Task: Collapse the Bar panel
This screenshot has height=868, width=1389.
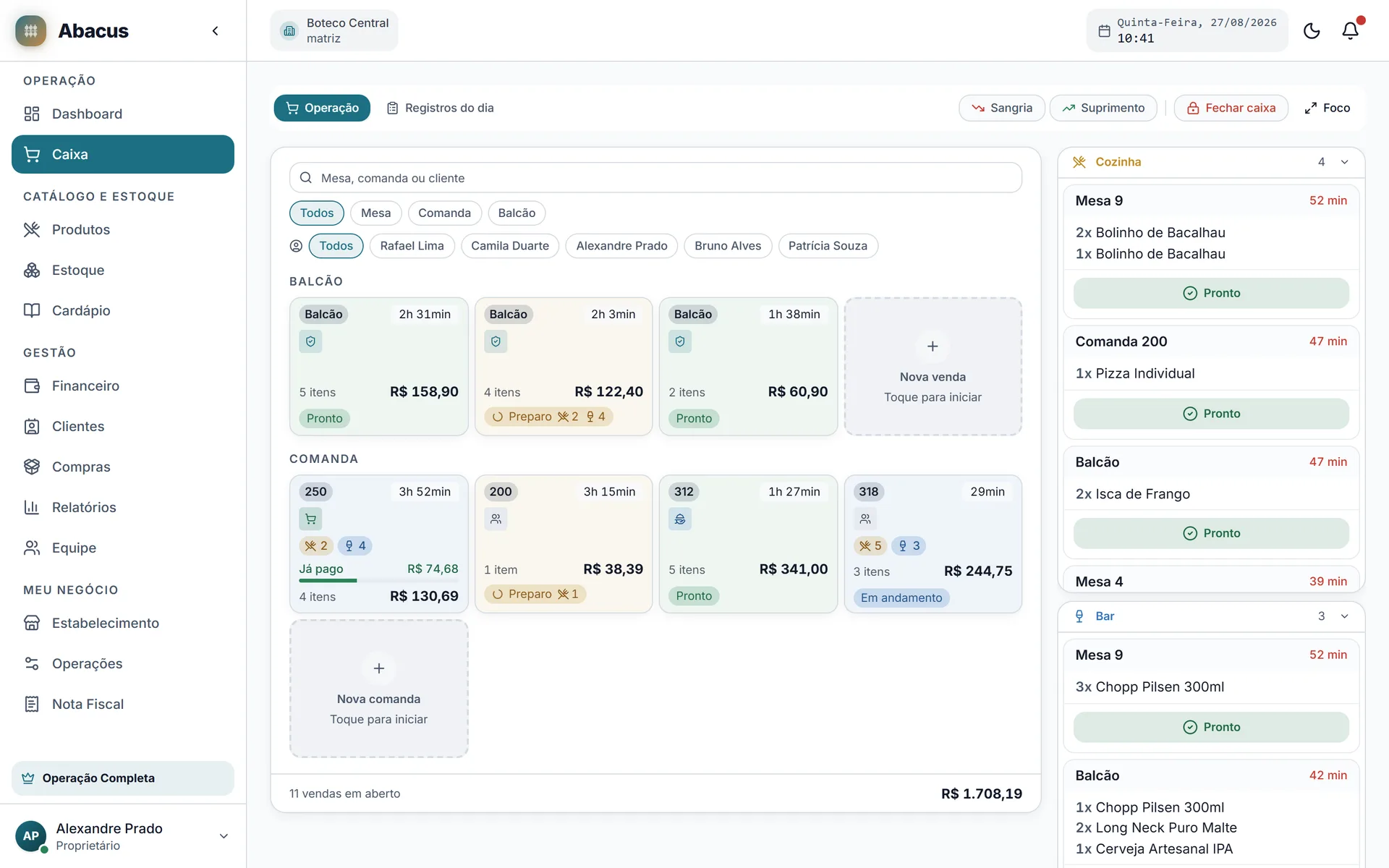Action: coord(1344,616)
